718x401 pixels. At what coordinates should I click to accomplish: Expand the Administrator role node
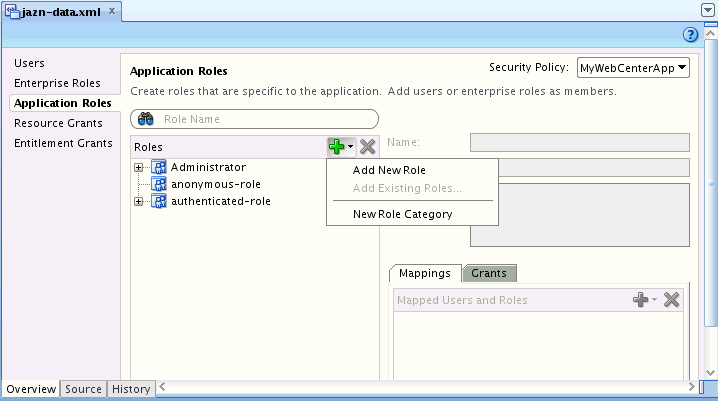point(138,168)
